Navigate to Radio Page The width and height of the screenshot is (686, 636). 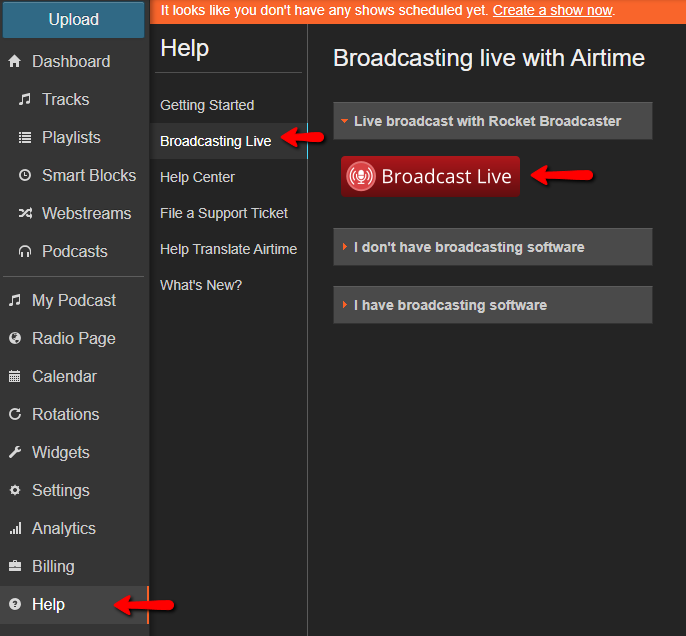point(74,339)
